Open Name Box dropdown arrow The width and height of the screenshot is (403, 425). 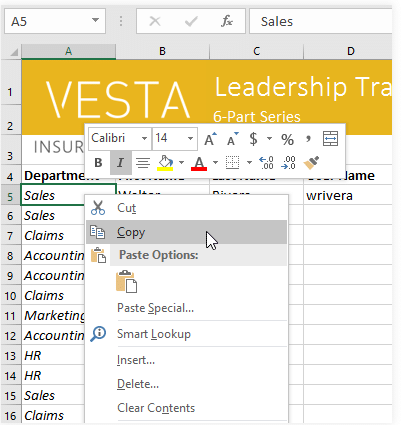[95, 21]
